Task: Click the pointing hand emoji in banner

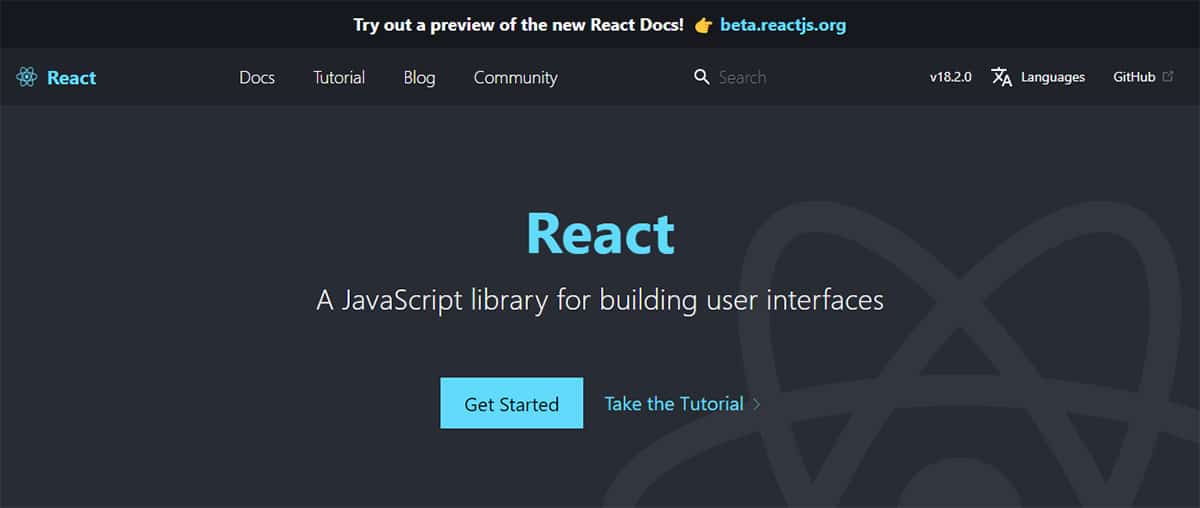Action: [701, 25]
